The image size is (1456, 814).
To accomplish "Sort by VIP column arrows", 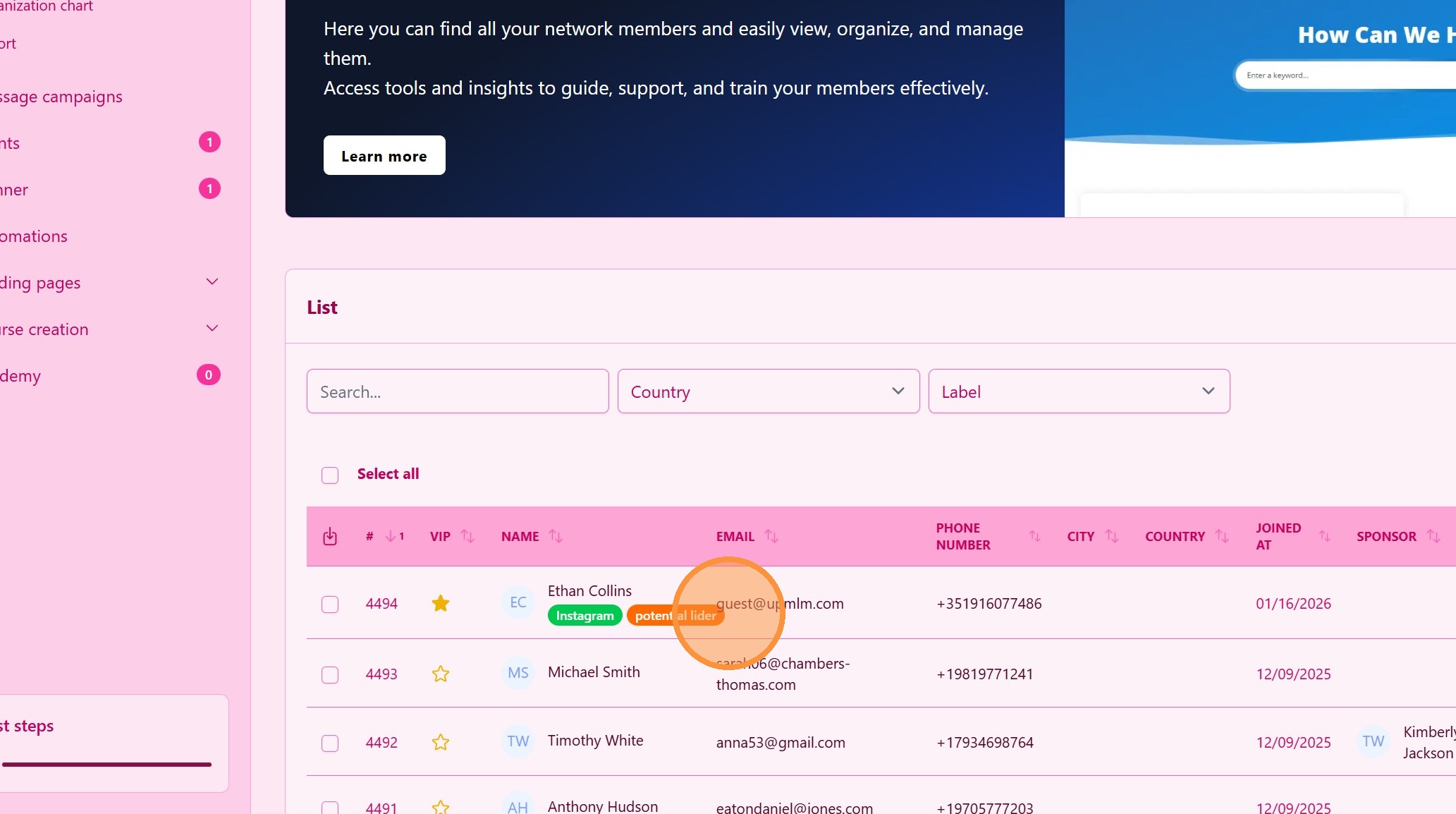I will (x=467, y=537).
